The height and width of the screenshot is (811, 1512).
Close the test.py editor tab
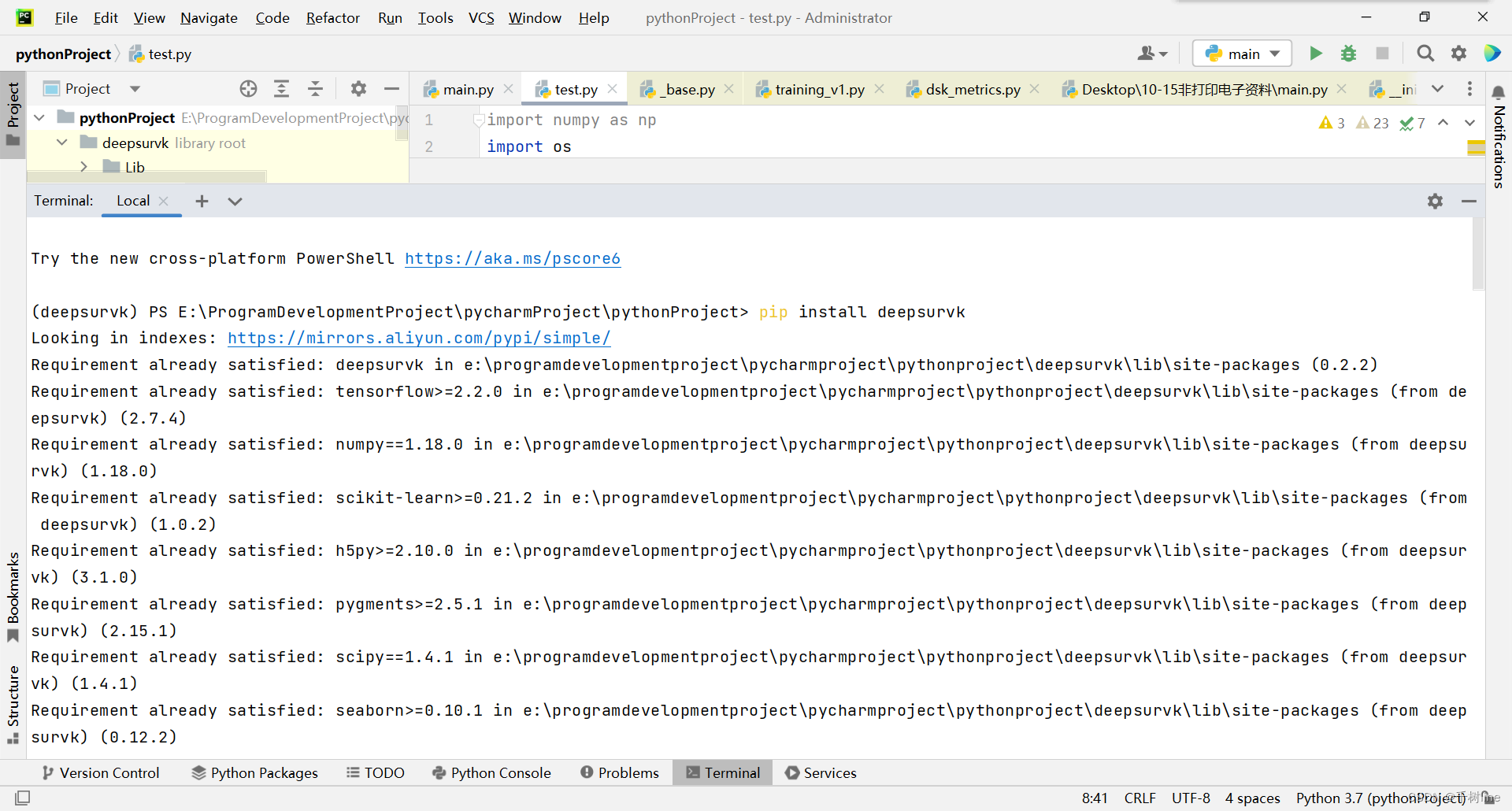(612, 89)
